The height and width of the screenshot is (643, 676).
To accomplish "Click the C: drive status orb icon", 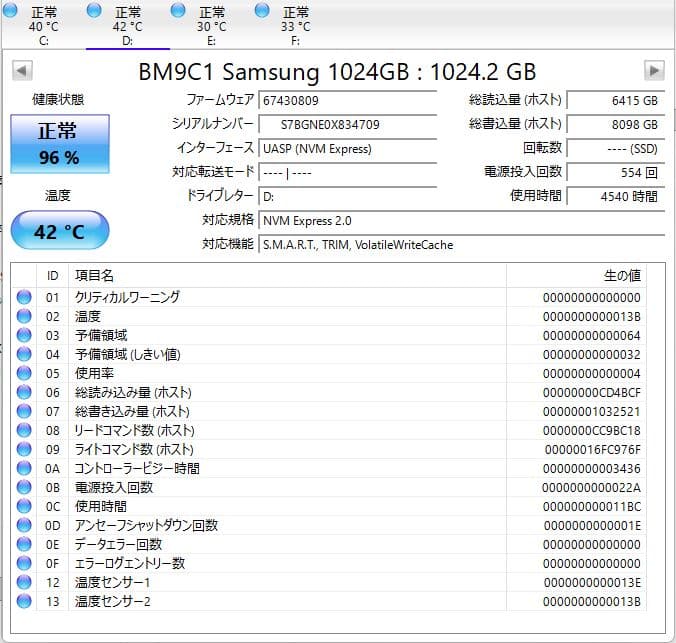I will 10,10.
